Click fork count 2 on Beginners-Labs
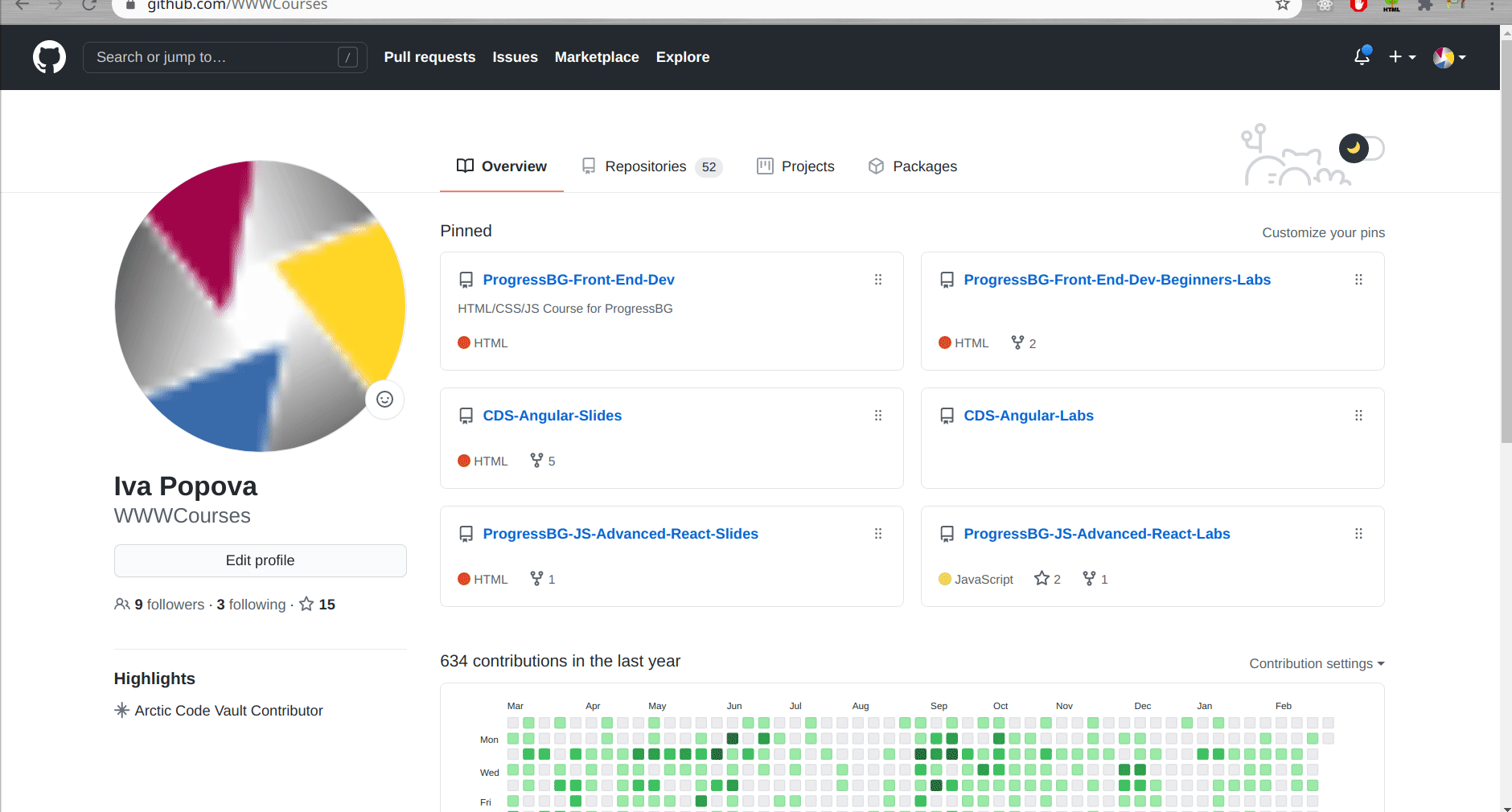This screenshot has height=812, width=1512. click(1024, 343)
